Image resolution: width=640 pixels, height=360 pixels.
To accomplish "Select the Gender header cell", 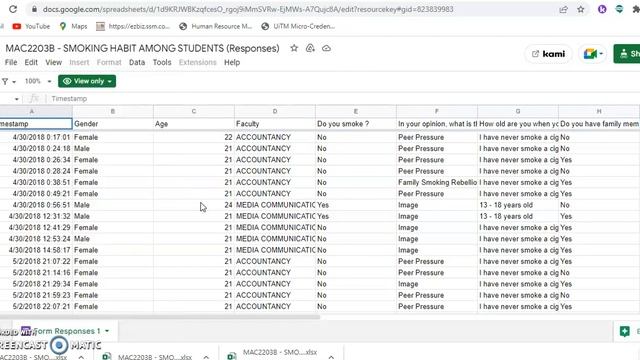I will [113, 124].
